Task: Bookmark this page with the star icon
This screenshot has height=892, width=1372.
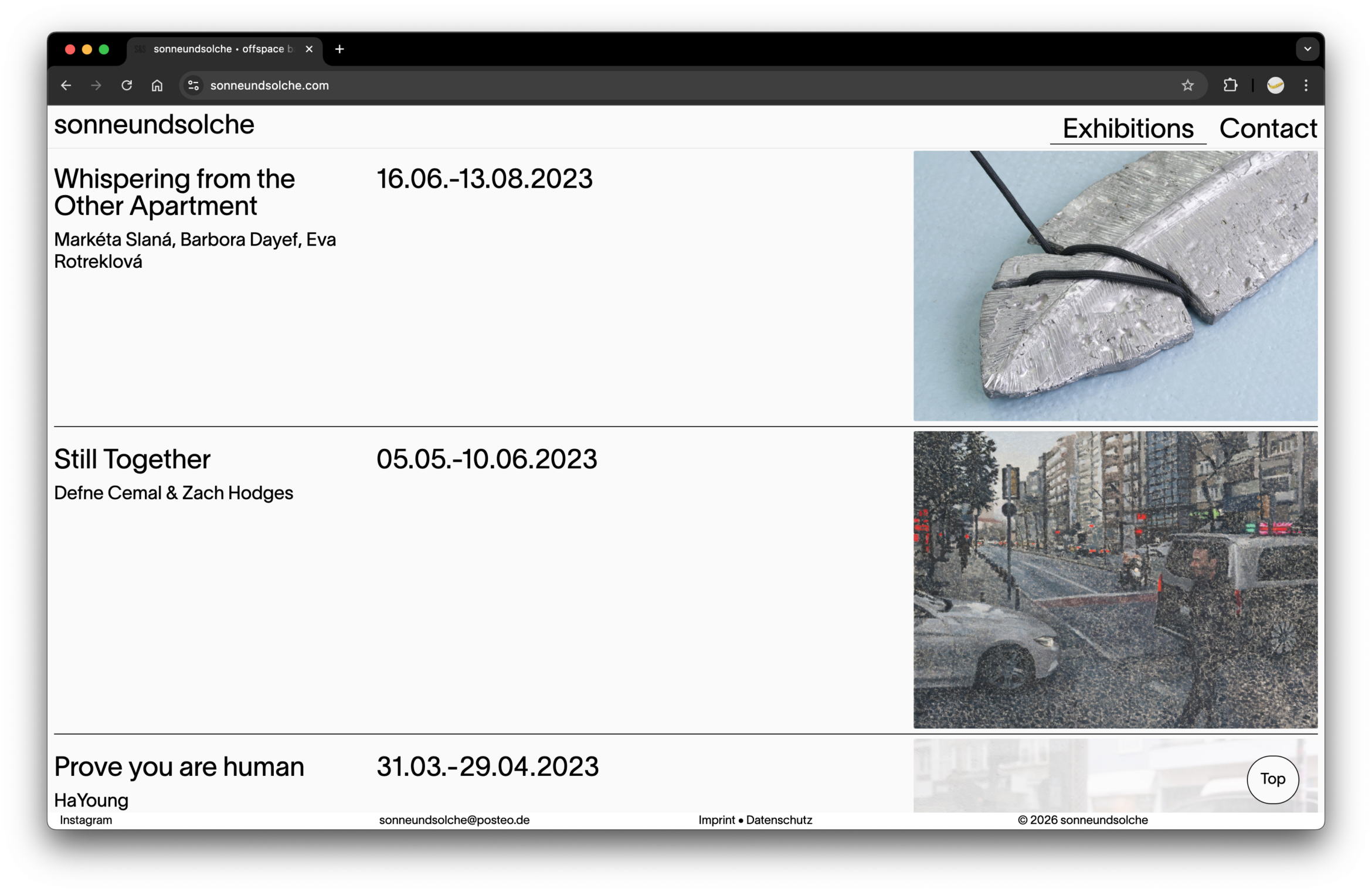Action: pyautogui.click(x=1187, y=86)
